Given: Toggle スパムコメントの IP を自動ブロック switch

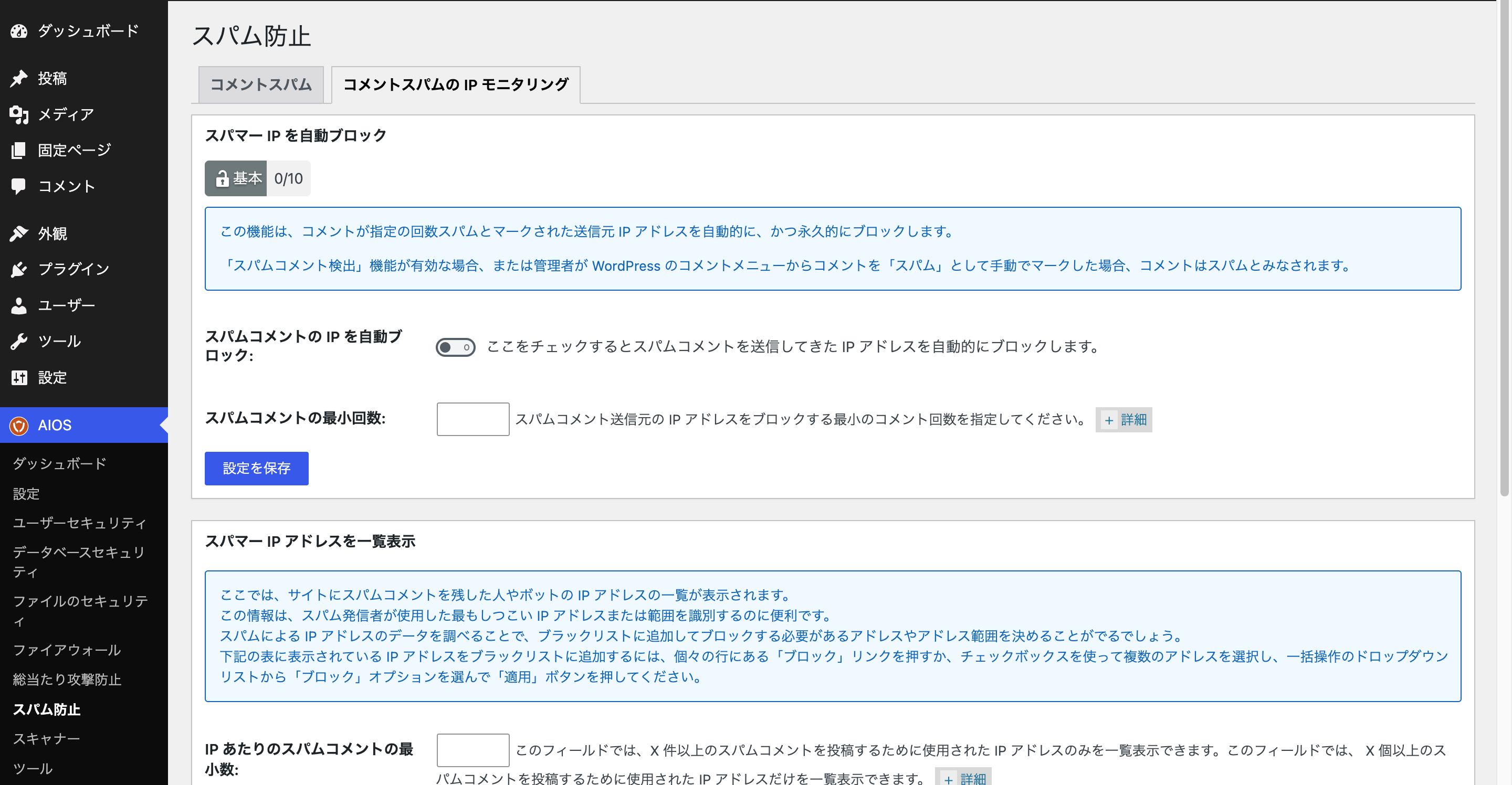Looking at the screenshot, I should (x=455, y=347).
